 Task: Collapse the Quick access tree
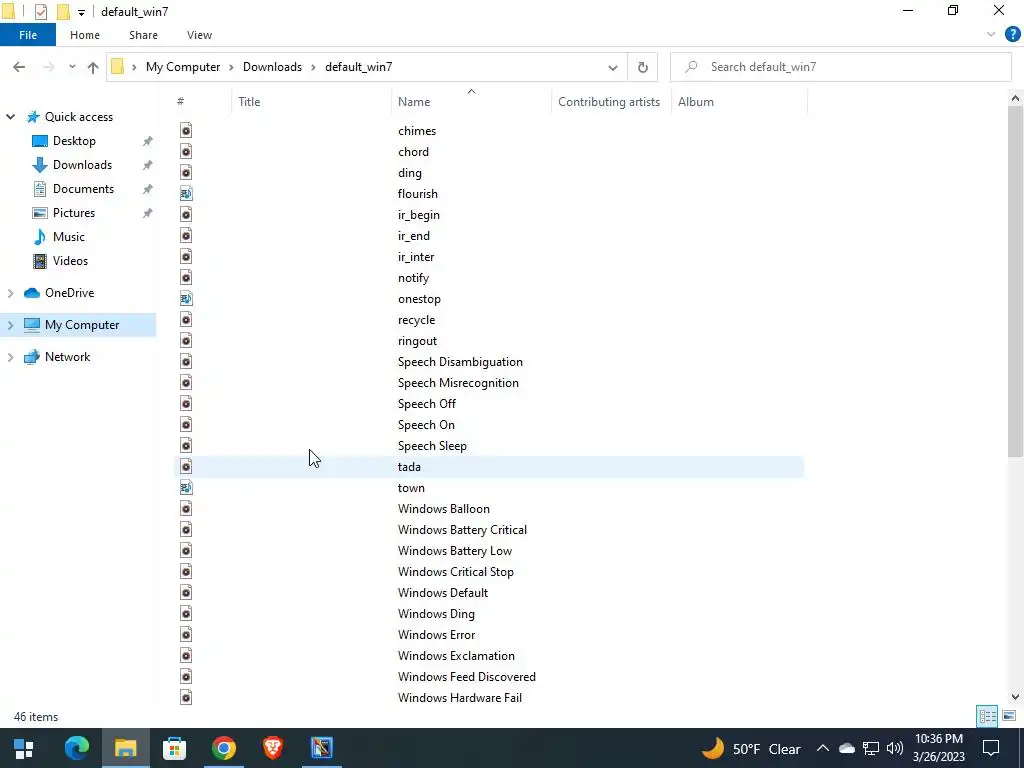coord(10,117)
